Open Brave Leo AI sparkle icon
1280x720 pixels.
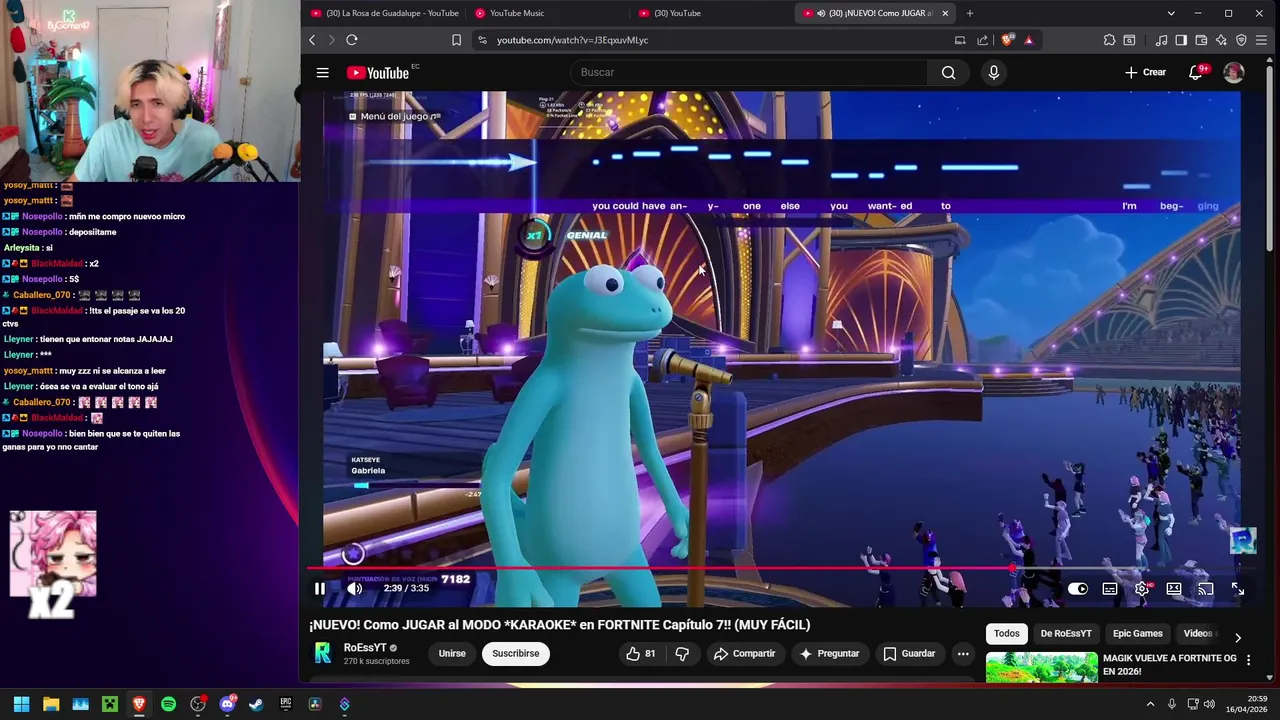click(1221, 40)
